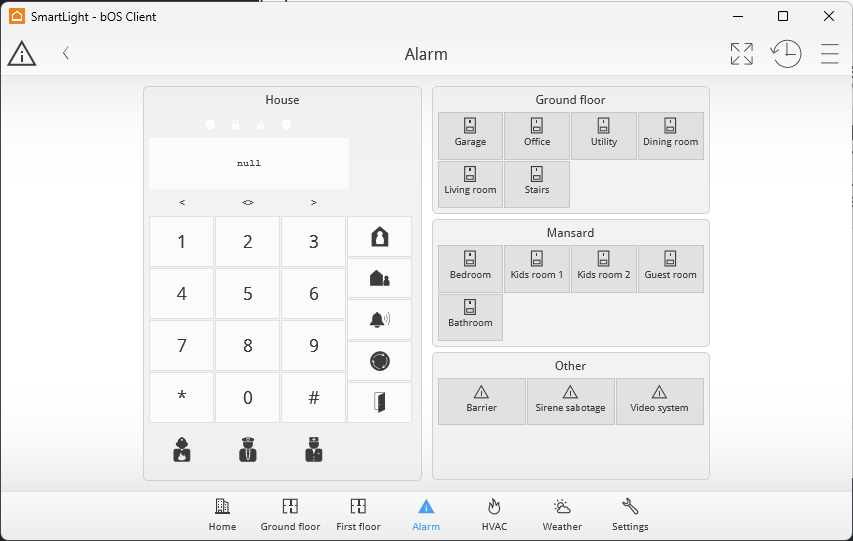Click the door exit icon on keypad

380,402
